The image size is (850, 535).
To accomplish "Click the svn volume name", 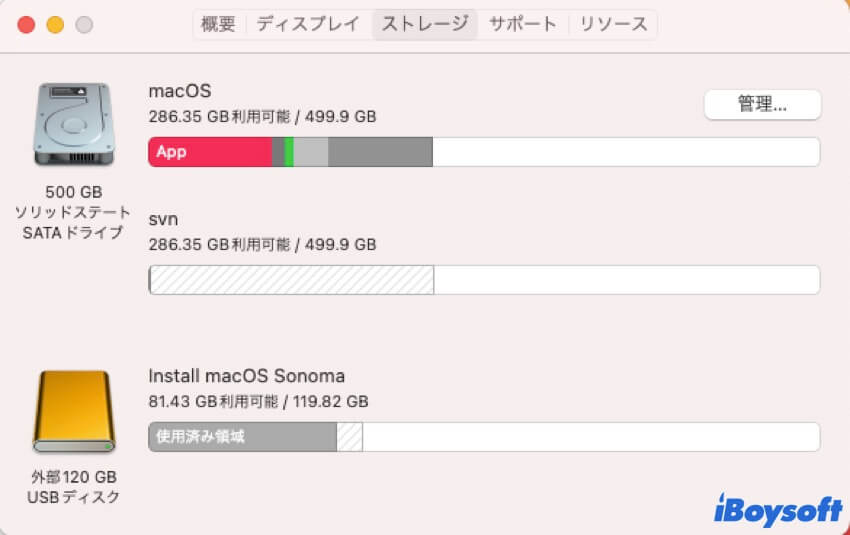I will (163, 219).
